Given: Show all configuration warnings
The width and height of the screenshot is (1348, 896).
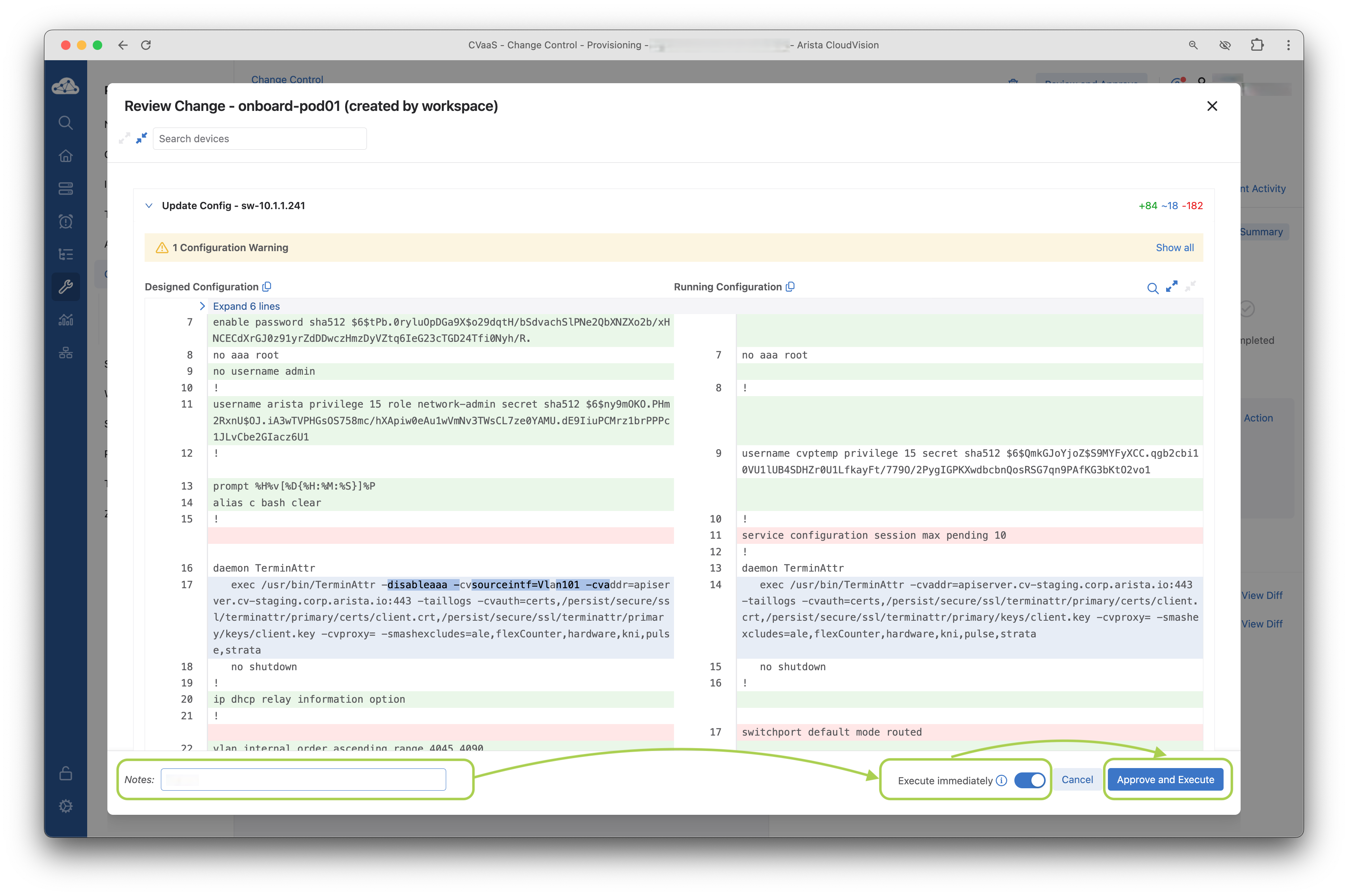Looking at the screenshot, I should click(x=1174, y=248).
